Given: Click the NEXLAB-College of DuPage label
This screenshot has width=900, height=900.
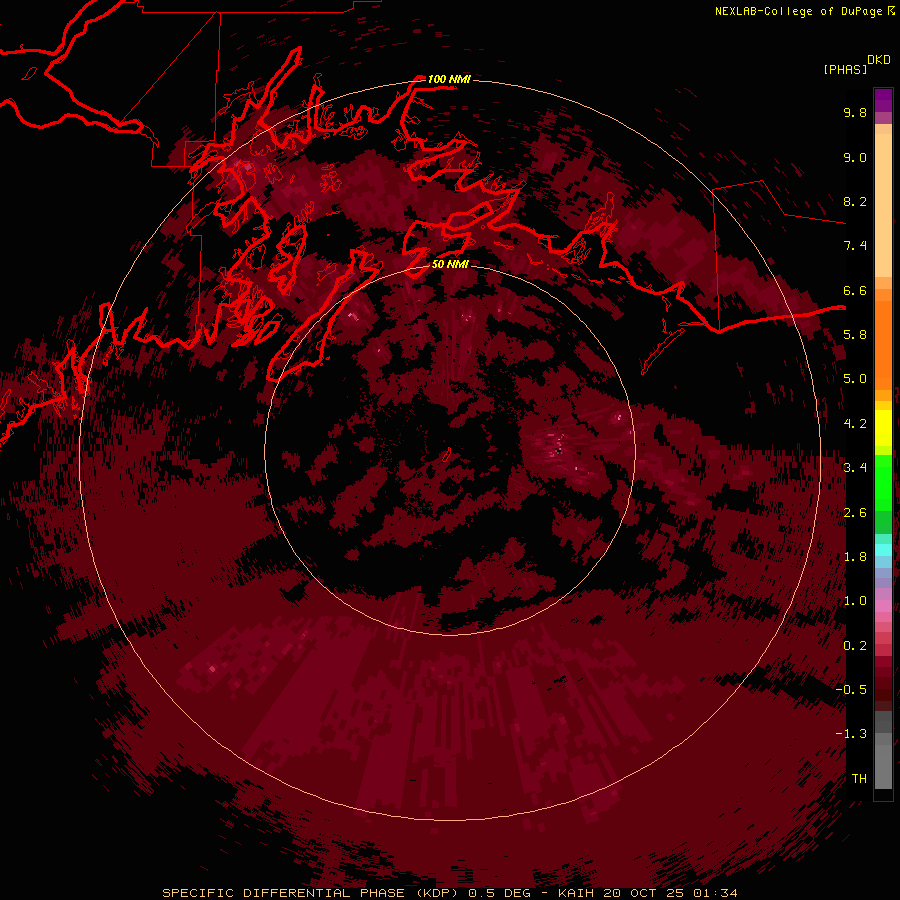Looking at the screenshot, I should [x=798, y=11].
